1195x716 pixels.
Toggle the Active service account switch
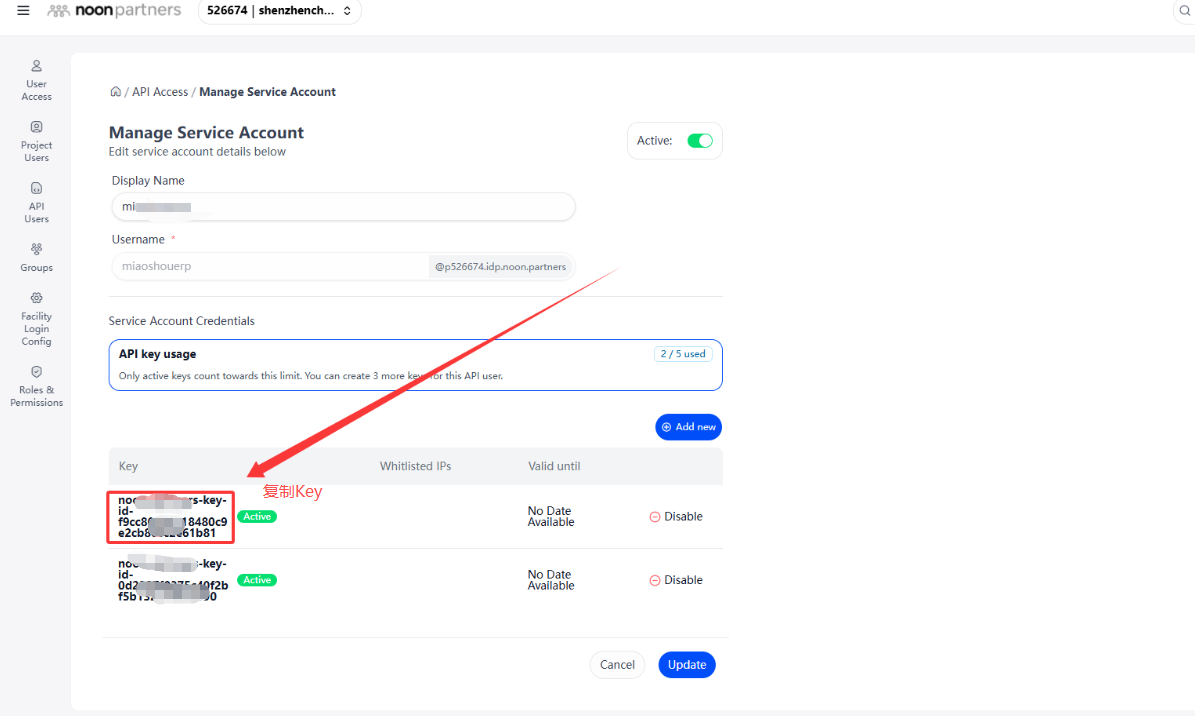(700, 140)
